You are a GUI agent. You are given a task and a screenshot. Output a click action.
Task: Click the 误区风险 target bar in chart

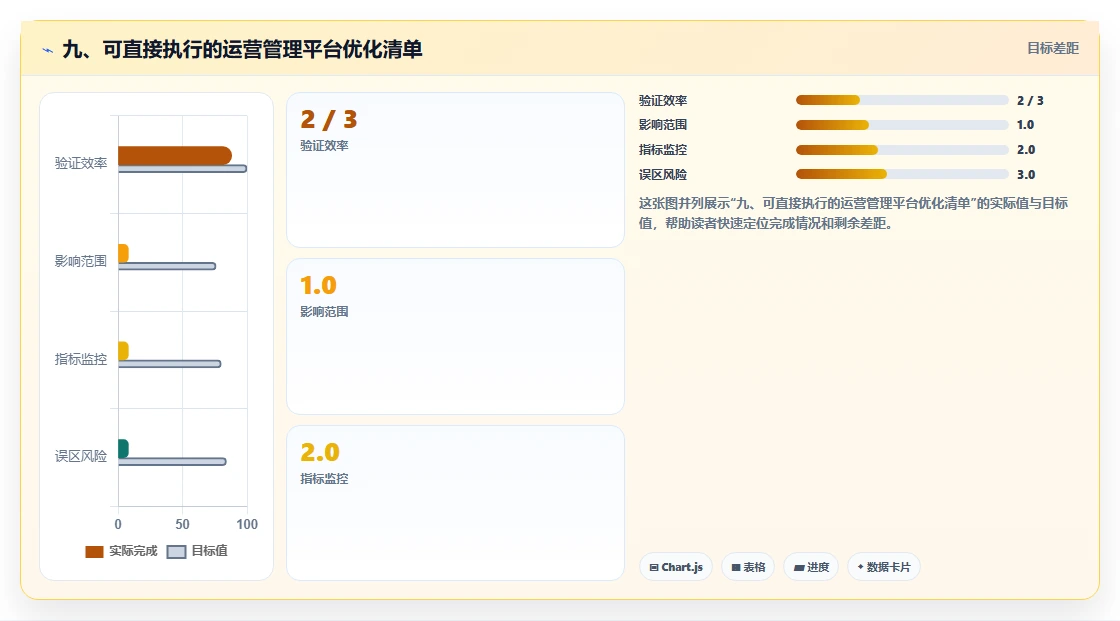pyautogui.click(x=172, y=462)
